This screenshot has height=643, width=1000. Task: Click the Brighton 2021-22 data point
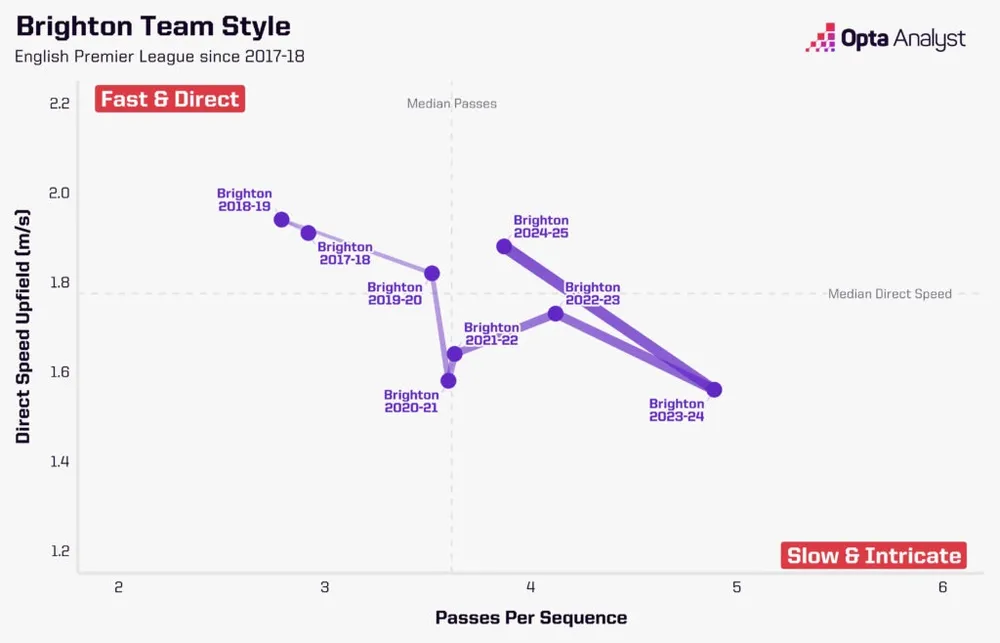(455, 353)
